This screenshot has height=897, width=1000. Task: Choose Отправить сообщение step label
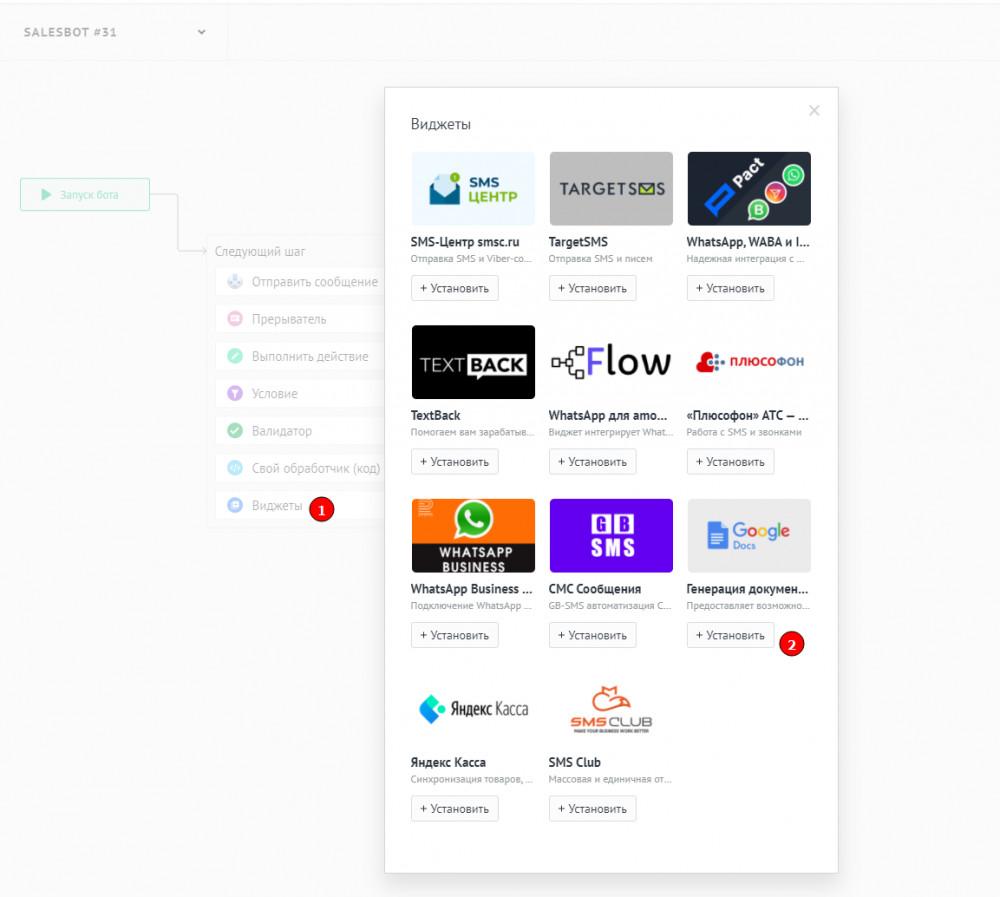point(314,282)
